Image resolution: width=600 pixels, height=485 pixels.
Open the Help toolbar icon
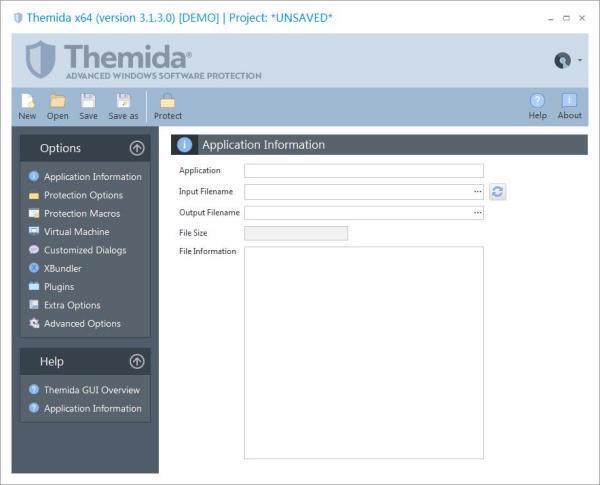pos(537,101)
